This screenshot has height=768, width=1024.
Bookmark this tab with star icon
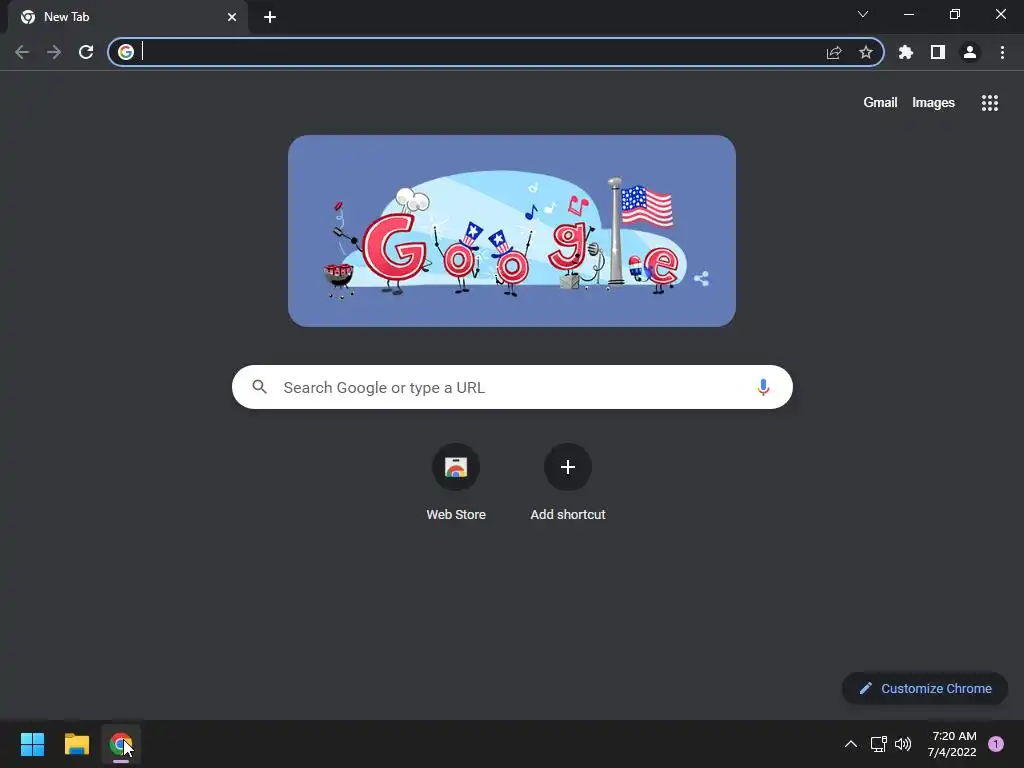click(866, 52)
